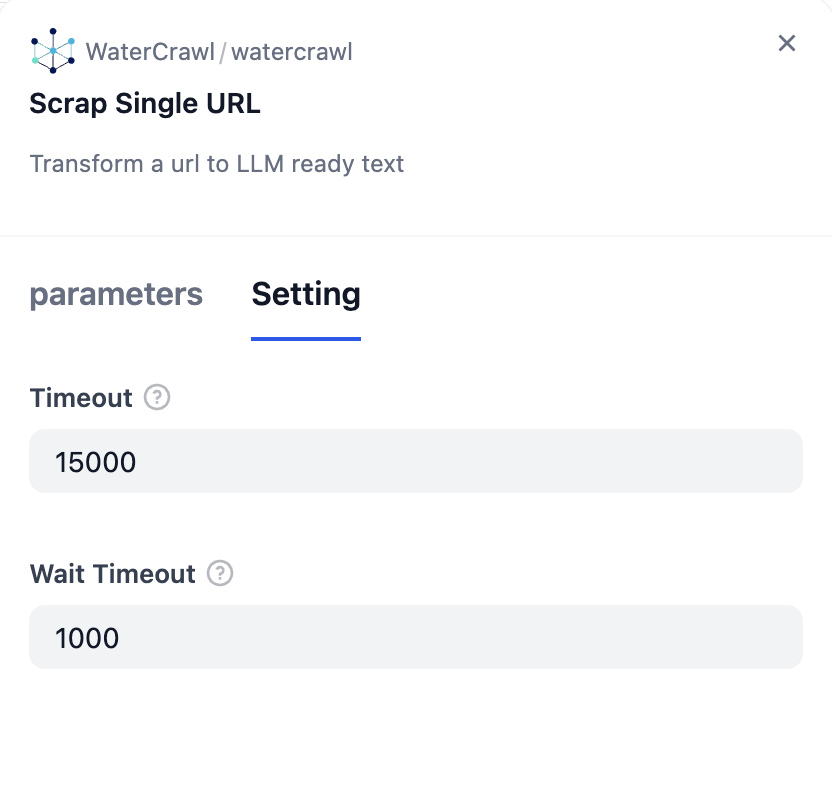Click empty area below Wait Timeout field
The image size is (832, 800).
pos(415,735)
